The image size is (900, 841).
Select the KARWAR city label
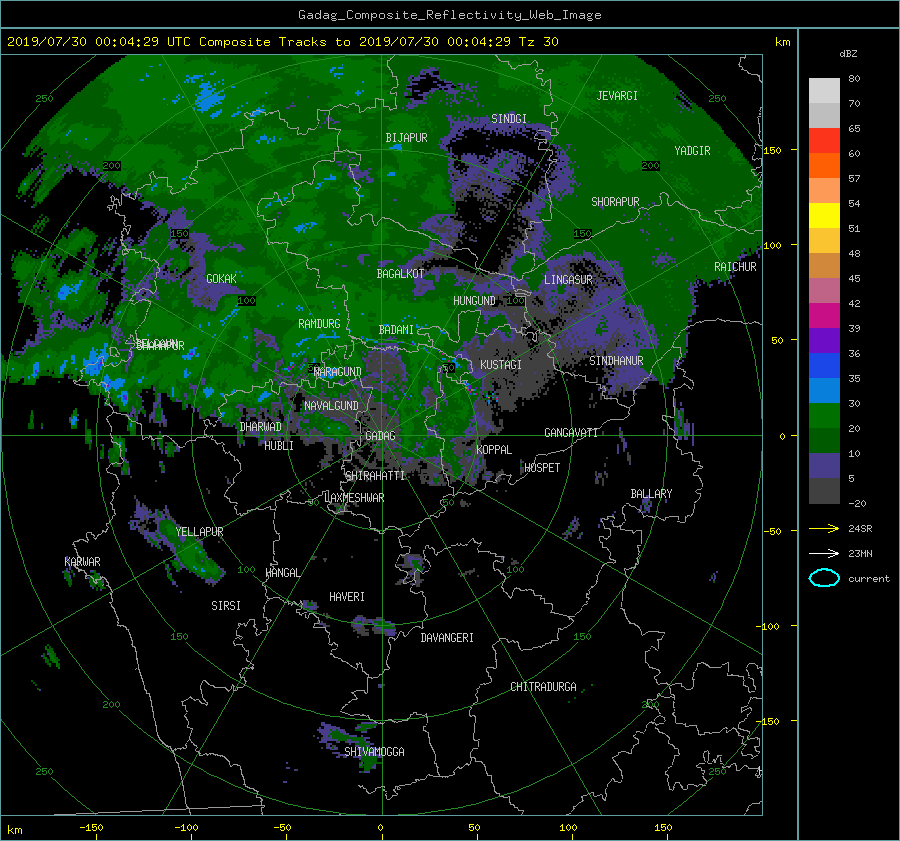[x=83, y=562]
